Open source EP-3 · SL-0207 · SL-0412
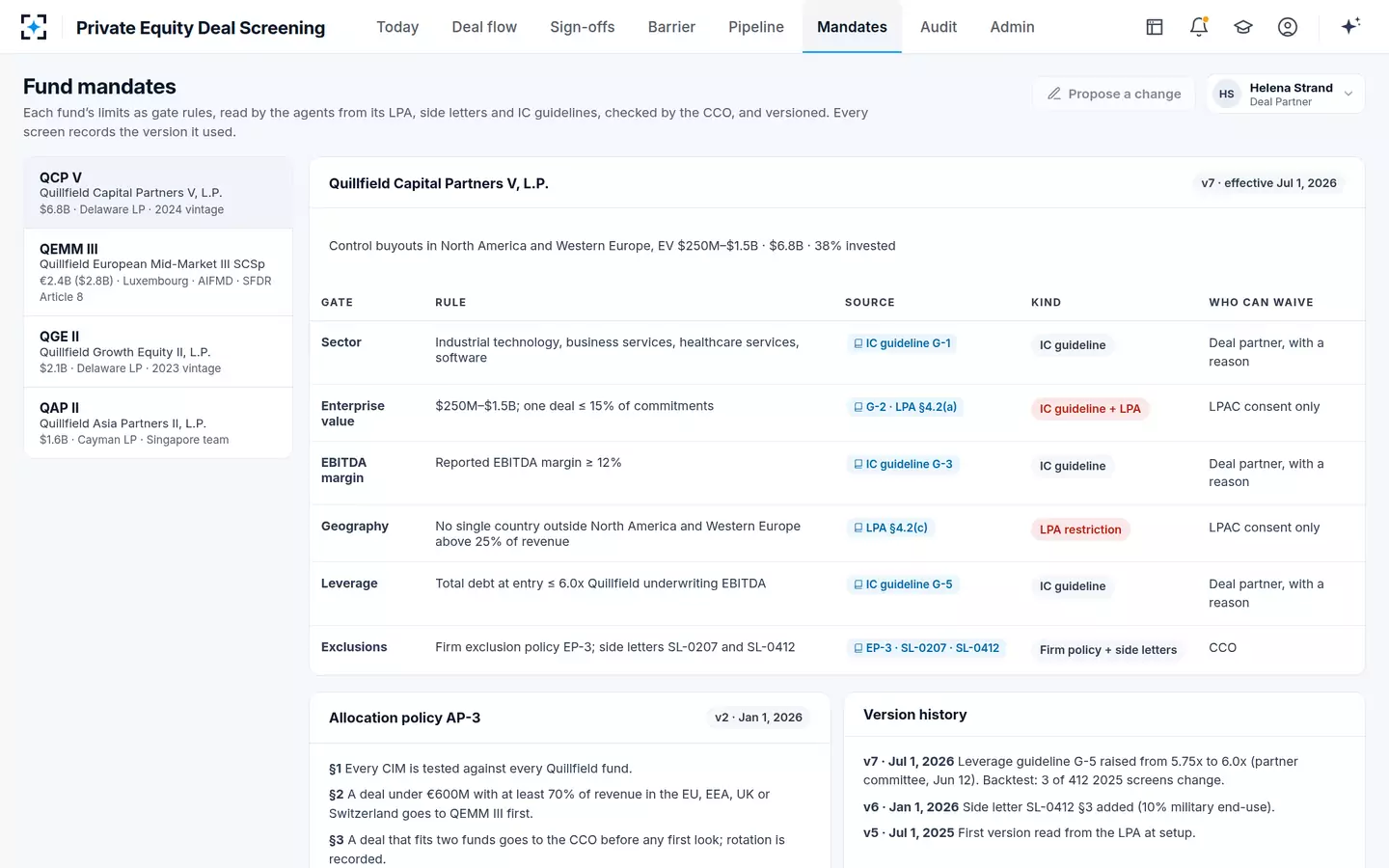The width and height of the screenshot is (1389, 868). (926, 648)
